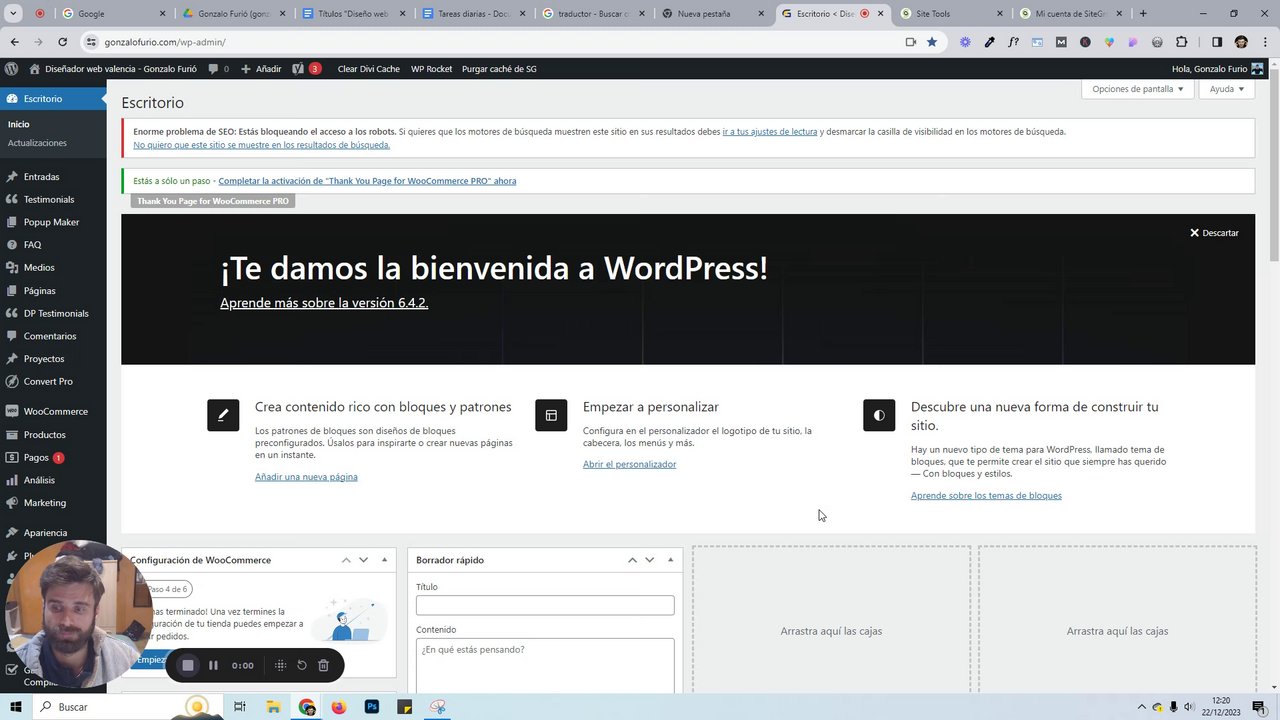Follow the Aprende sobre los temas de bloques link
Screen dimensions: 1280x720
[x=986, y=496]
